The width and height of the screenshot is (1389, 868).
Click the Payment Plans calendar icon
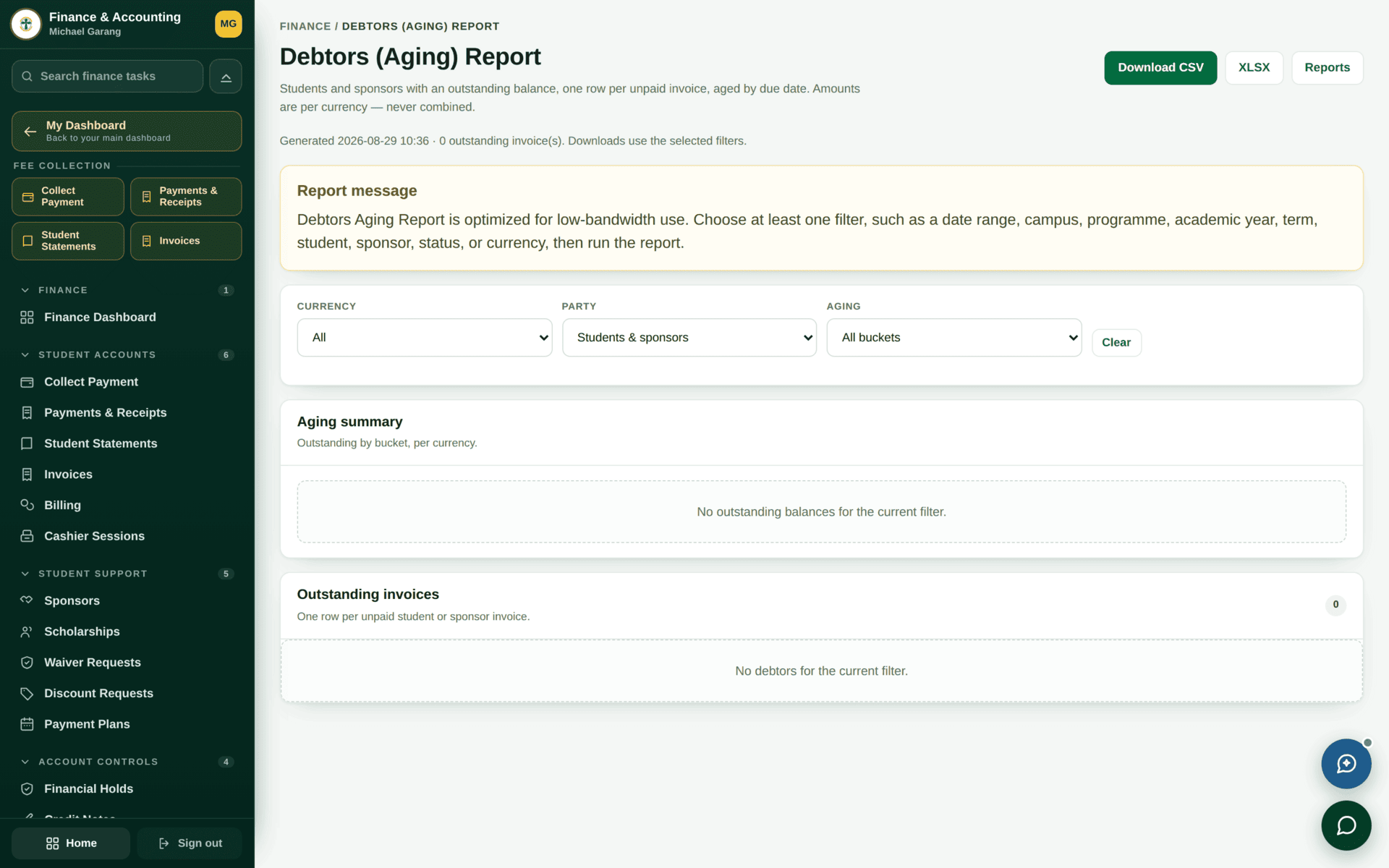27,724
